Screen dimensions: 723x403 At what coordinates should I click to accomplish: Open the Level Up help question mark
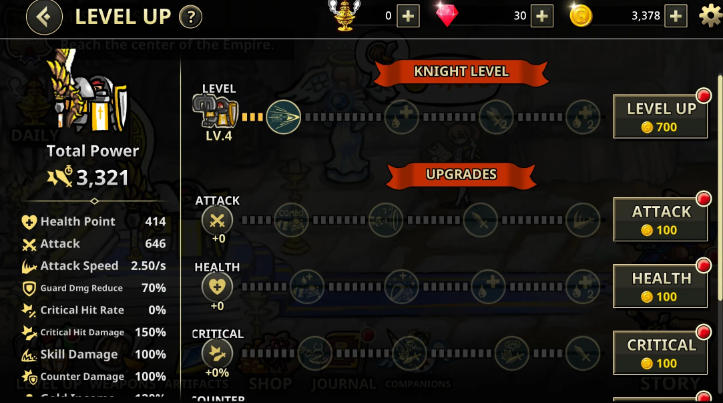tap(190, 18)
